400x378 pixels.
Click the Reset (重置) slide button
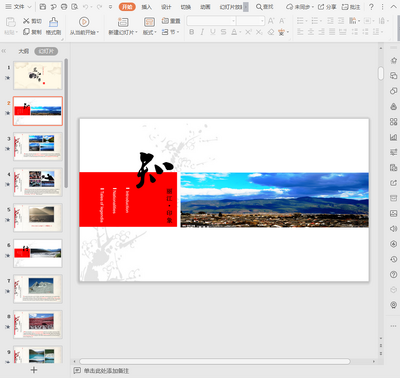coord(171,21)
